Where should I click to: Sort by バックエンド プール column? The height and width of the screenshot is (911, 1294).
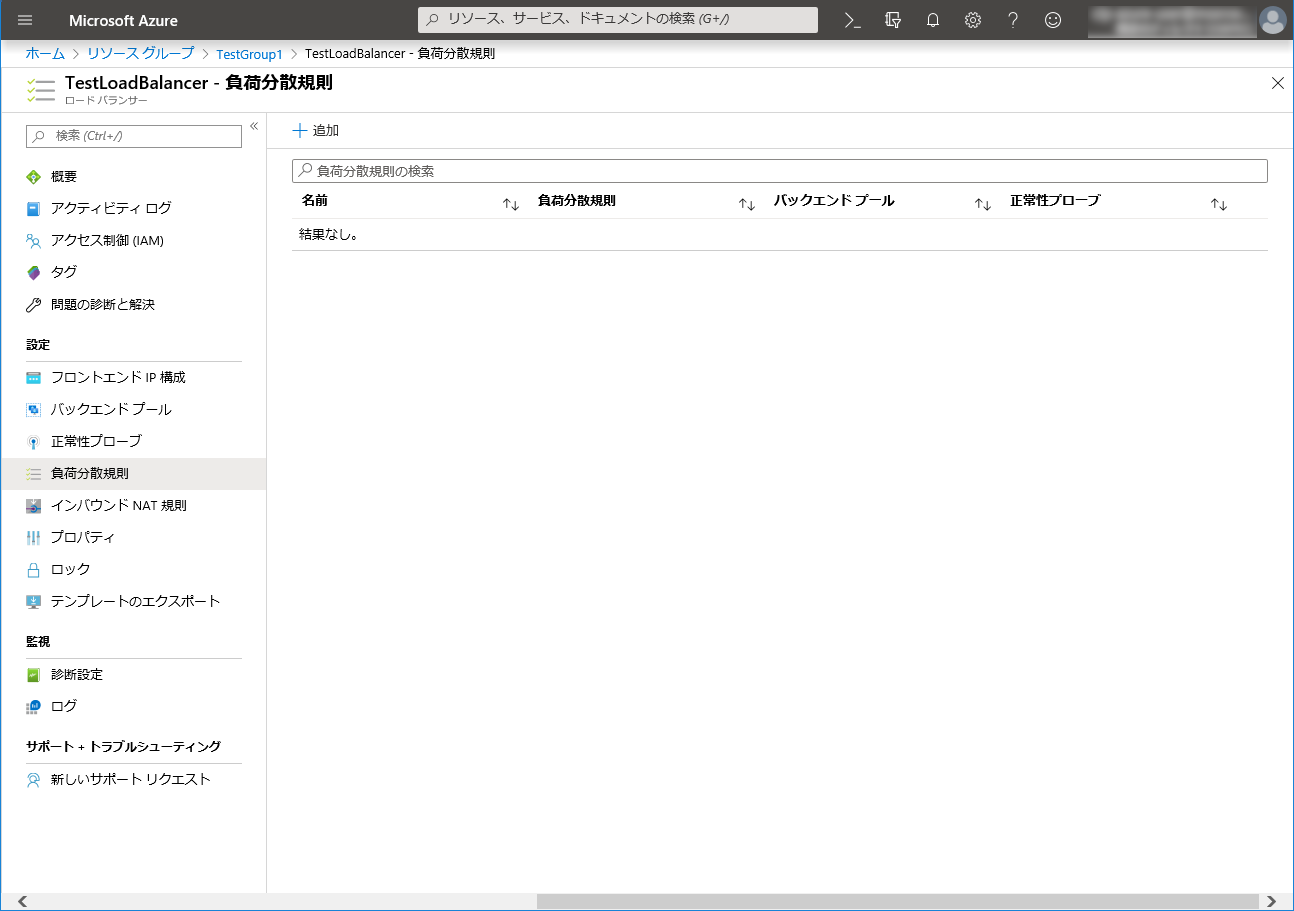[x=983, y=204]
